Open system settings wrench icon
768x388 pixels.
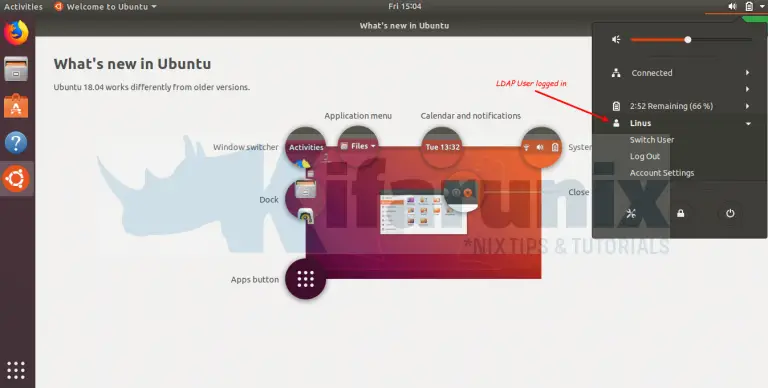click(x=631, y=214)
